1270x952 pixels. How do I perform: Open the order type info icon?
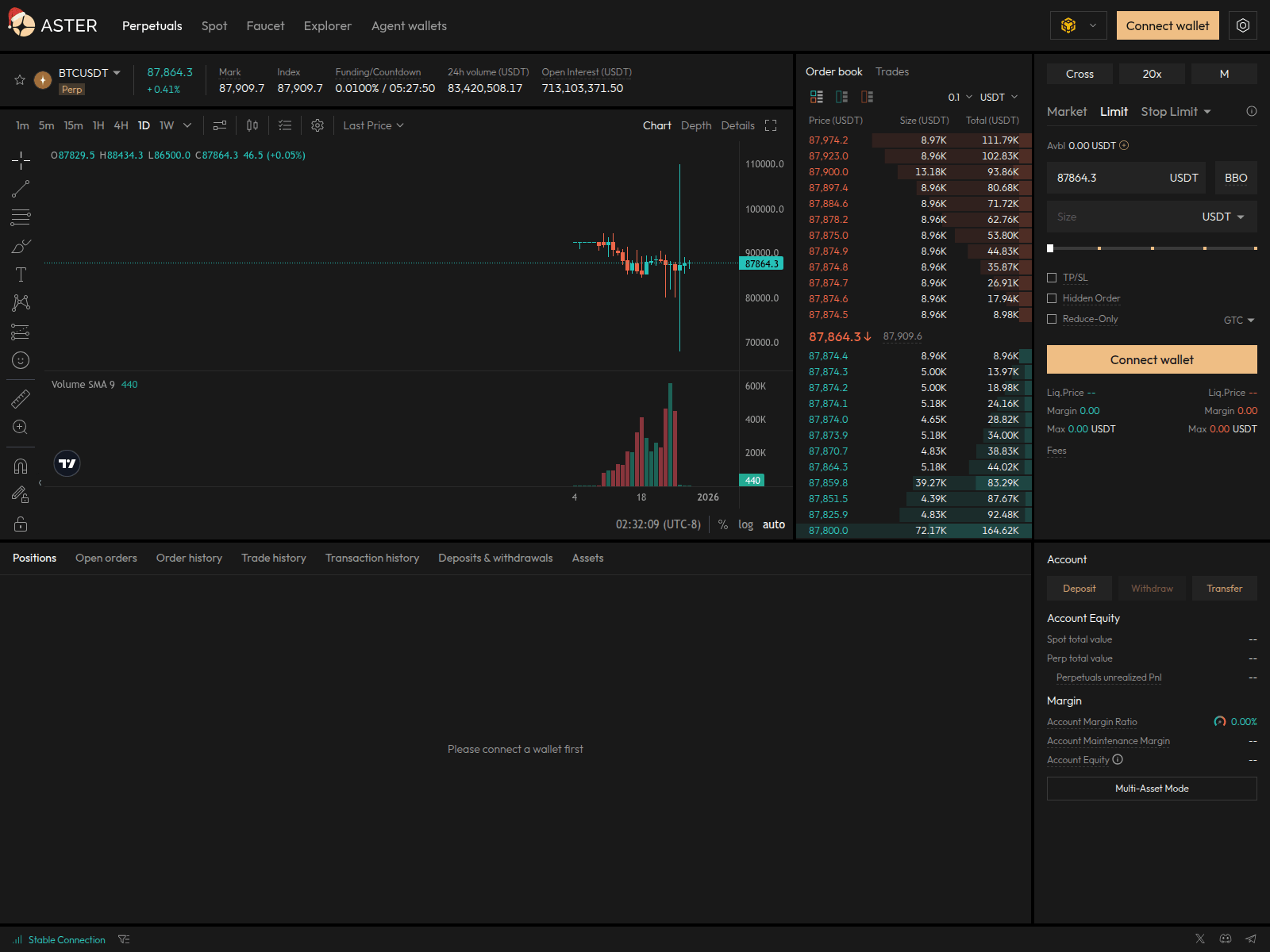click(1252, 111)
